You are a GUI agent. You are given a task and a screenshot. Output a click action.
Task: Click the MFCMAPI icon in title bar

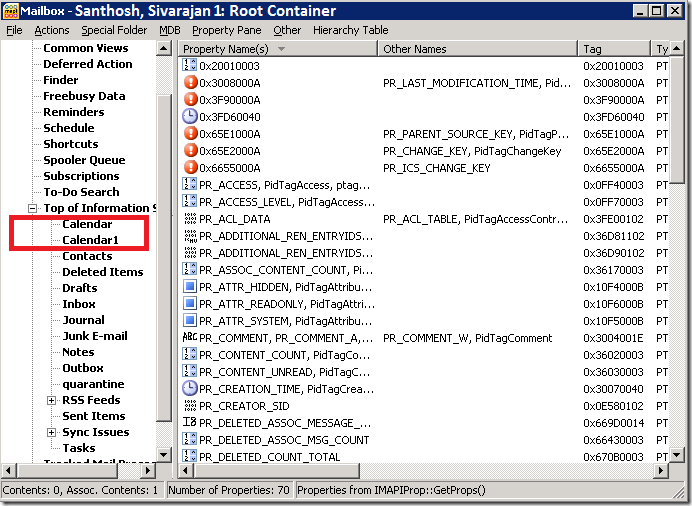pos(11,11)
